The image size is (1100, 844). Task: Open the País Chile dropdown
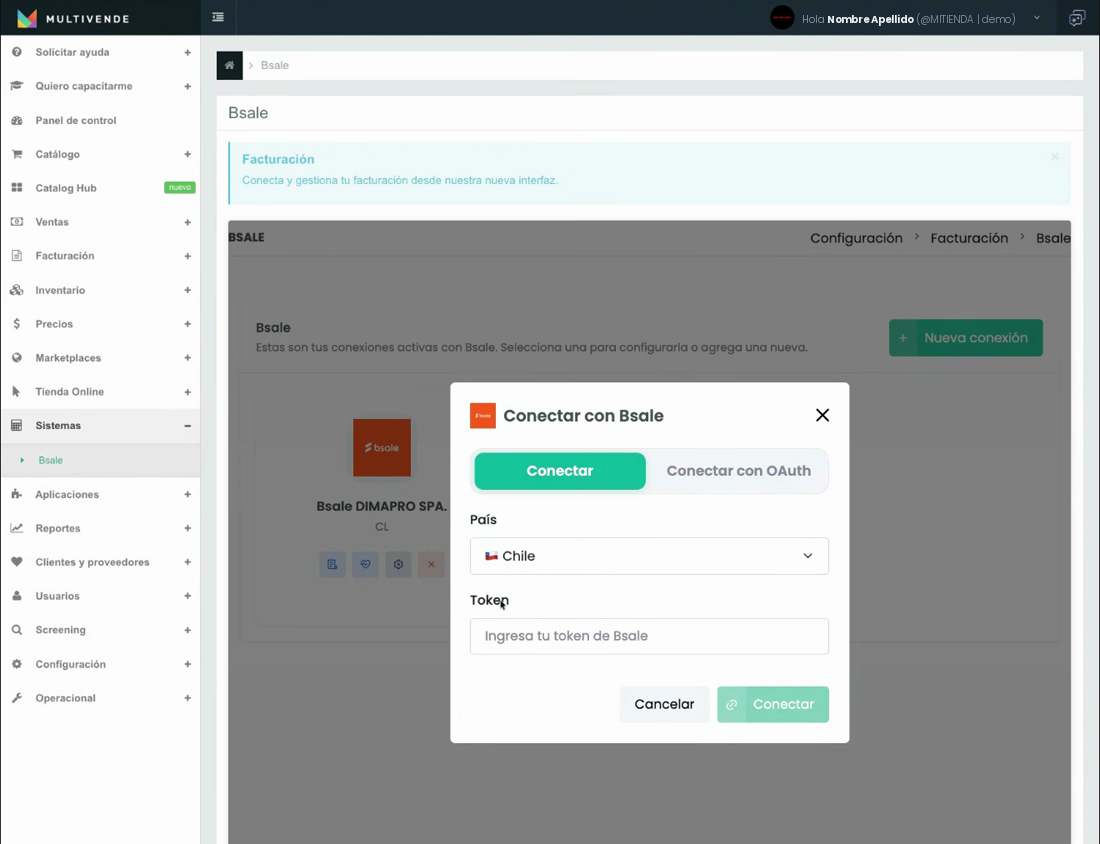click(649, 556)
